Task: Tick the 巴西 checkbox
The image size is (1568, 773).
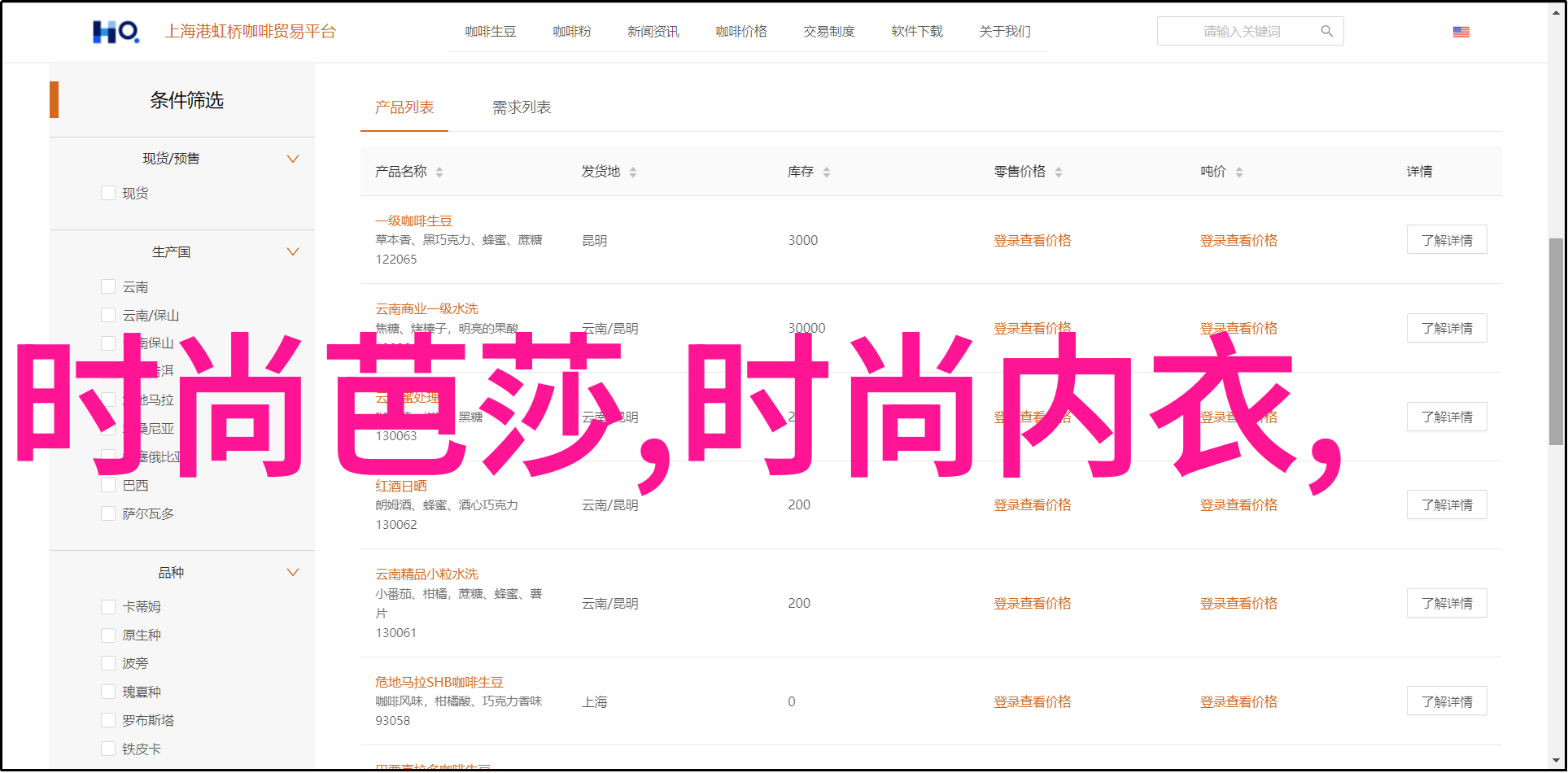Action: click(x=108, y=485)
